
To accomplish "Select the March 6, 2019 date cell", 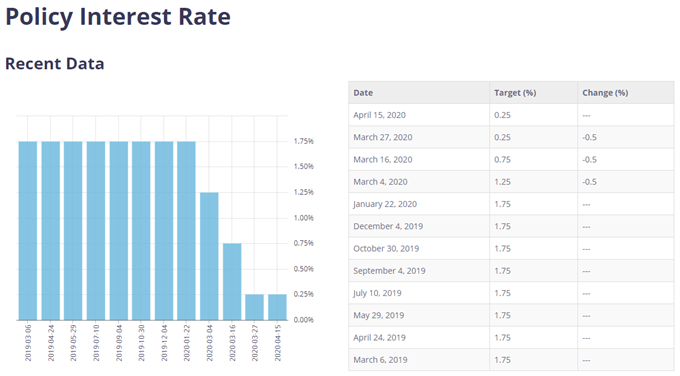I will [x=419, y=360].
